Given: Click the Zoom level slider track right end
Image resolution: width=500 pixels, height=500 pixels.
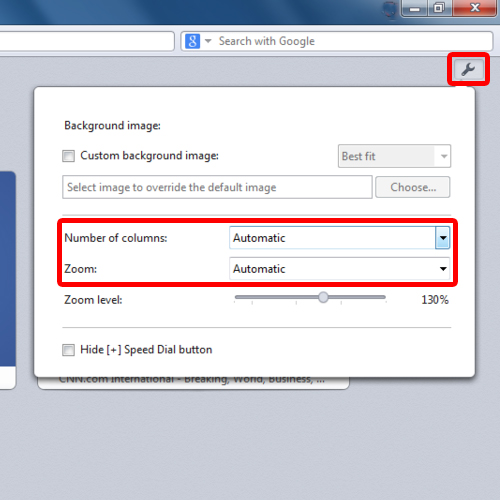Looking at the screenshot, I should click(383, 297).
